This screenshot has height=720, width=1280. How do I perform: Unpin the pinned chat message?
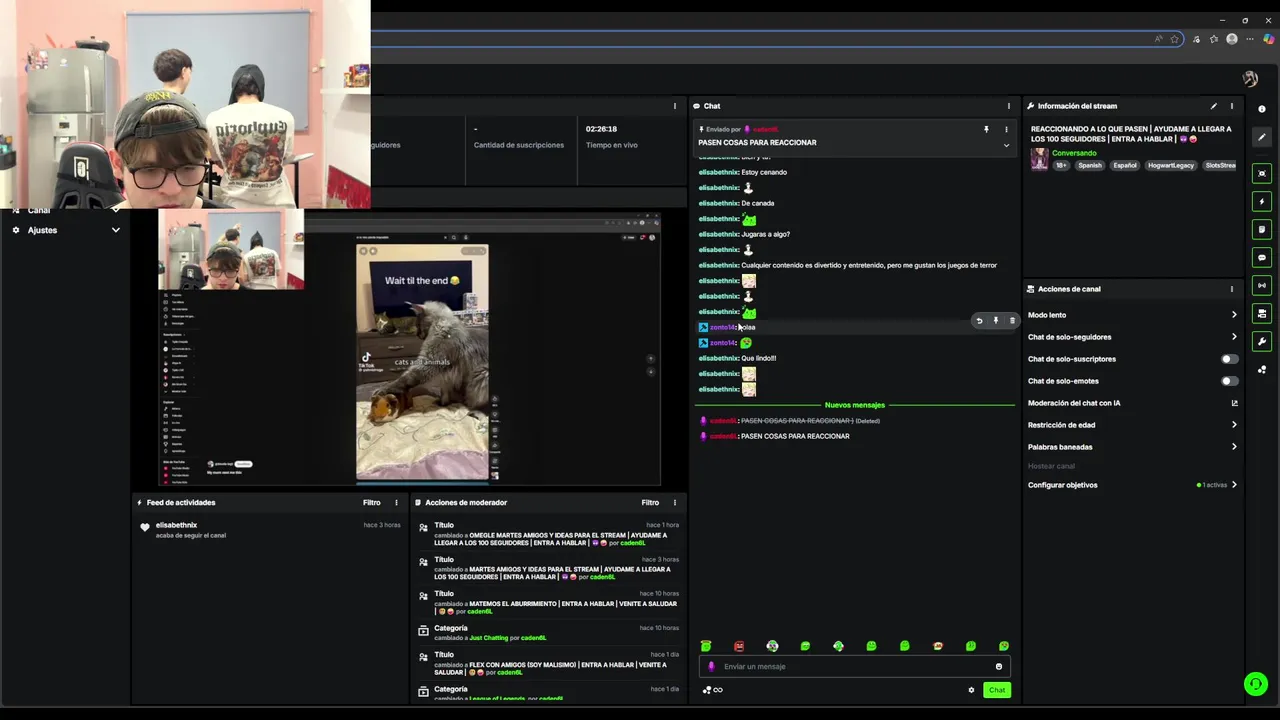point(986,129)
